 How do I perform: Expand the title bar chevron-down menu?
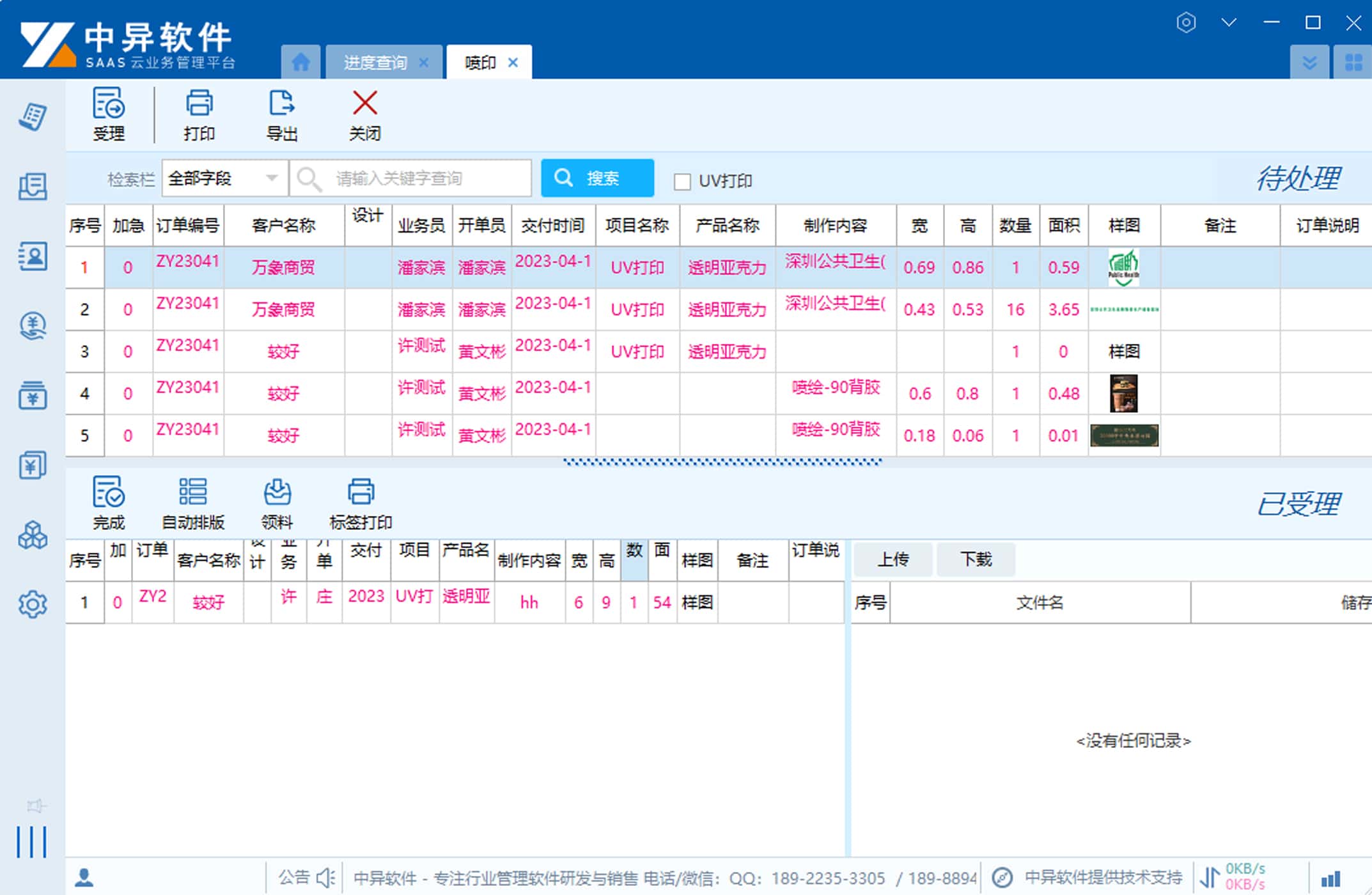point(1229,23)
